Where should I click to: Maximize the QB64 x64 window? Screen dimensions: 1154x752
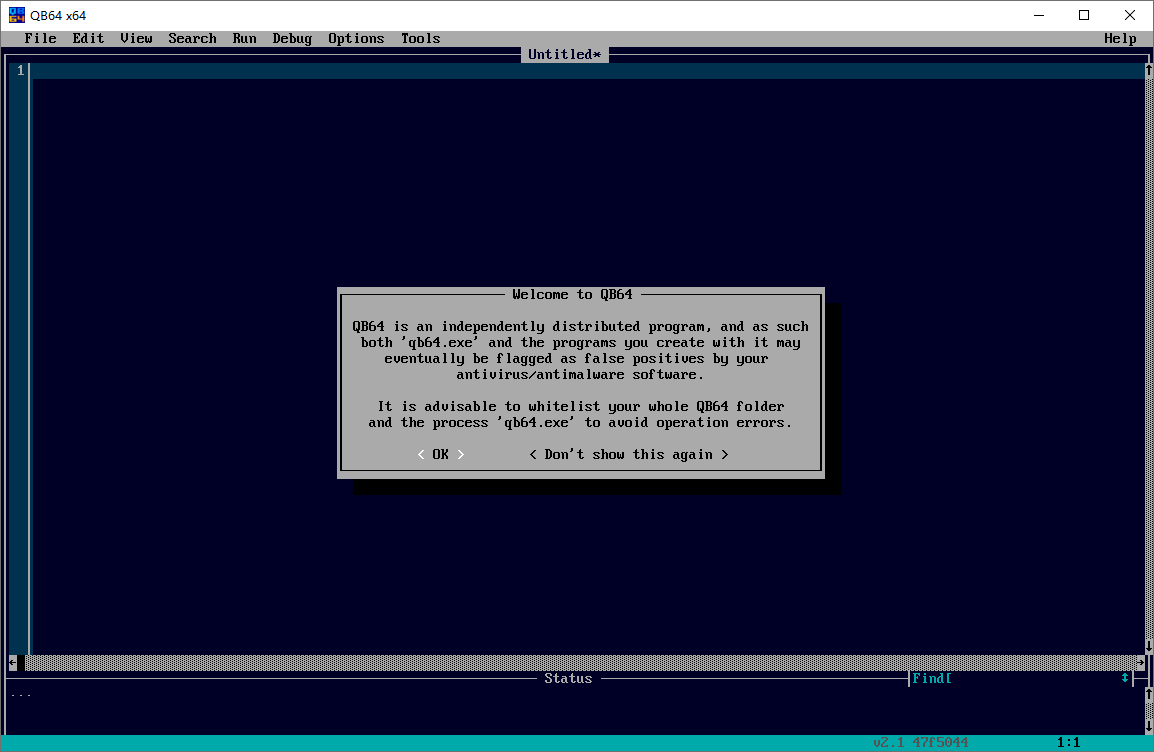(1083, 15)
